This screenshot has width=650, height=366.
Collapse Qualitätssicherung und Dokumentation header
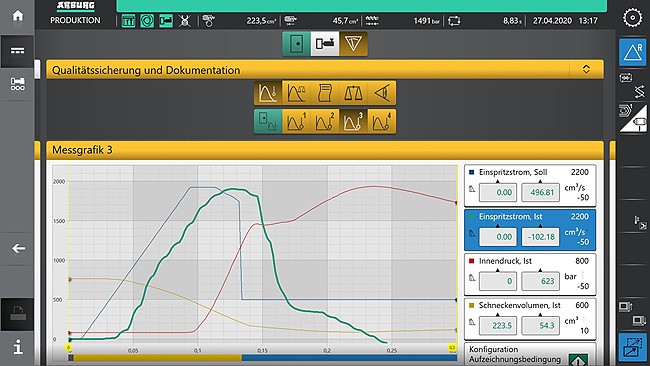tap(586, 69)
